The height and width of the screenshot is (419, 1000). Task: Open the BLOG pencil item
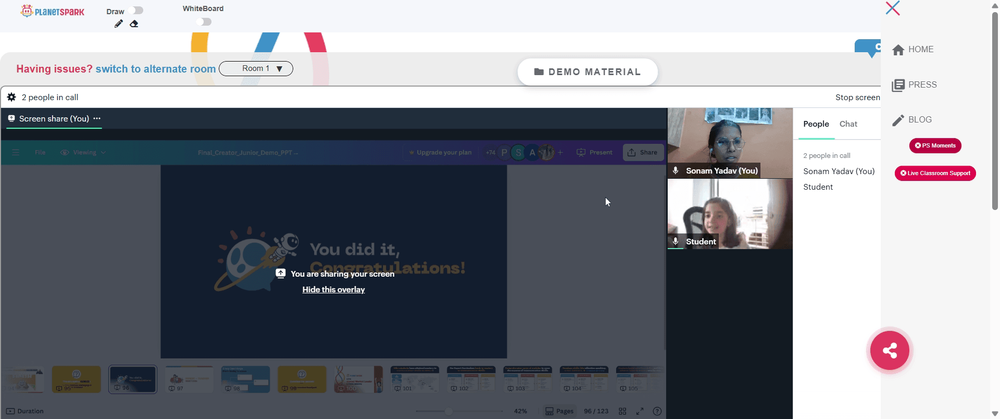pos(912,120)
